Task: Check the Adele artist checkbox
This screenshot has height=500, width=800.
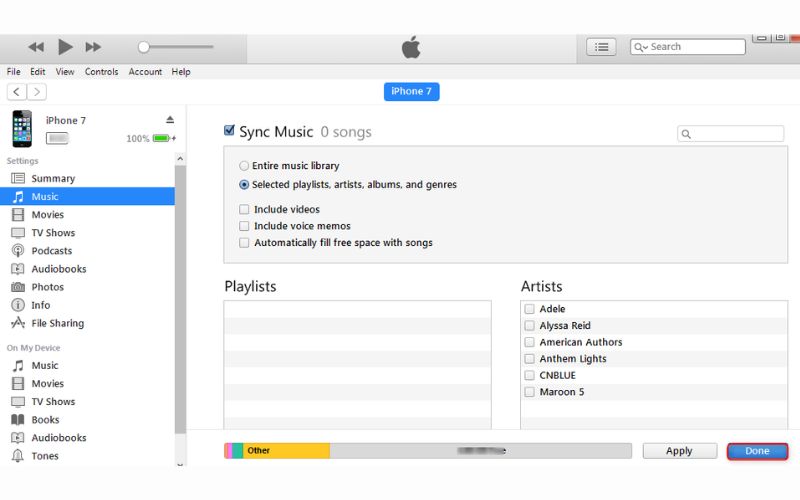Action: pos(530,309)
